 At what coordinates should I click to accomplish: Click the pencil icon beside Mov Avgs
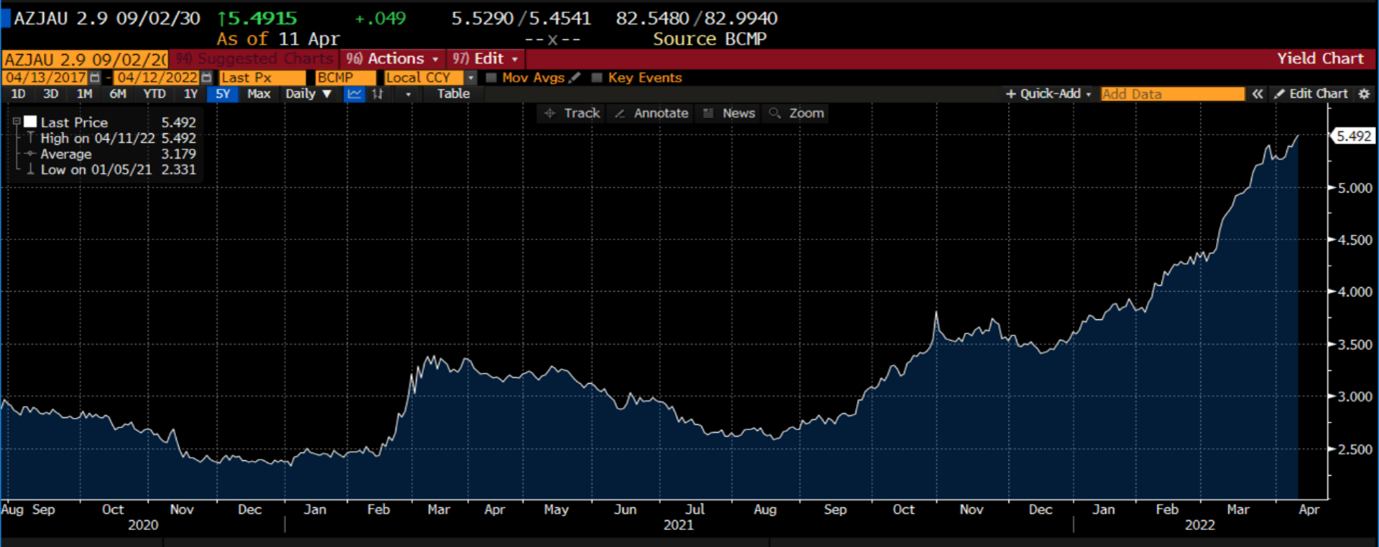(x=574, y=78)
